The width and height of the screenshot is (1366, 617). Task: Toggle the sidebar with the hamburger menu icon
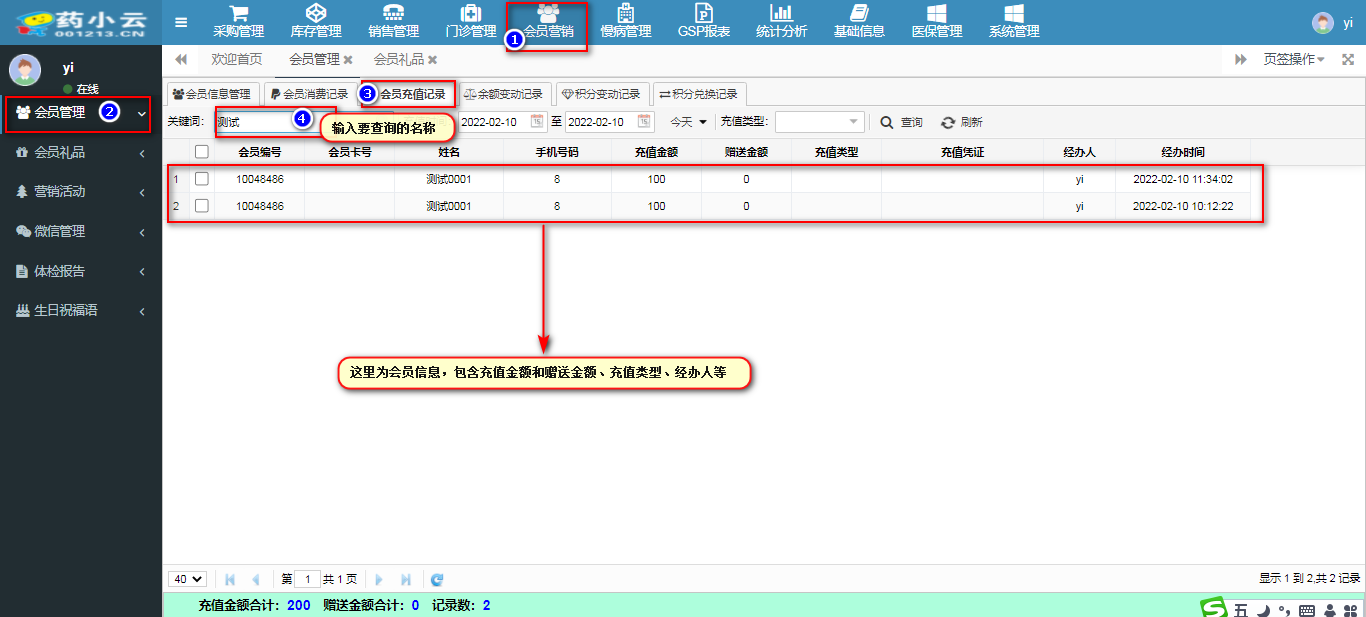click(181, 22)
